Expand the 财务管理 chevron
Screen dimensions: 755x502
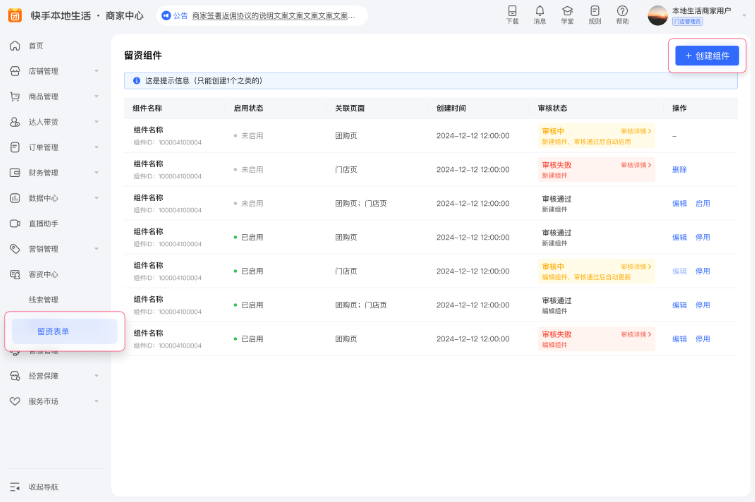[x=96, y=173]
